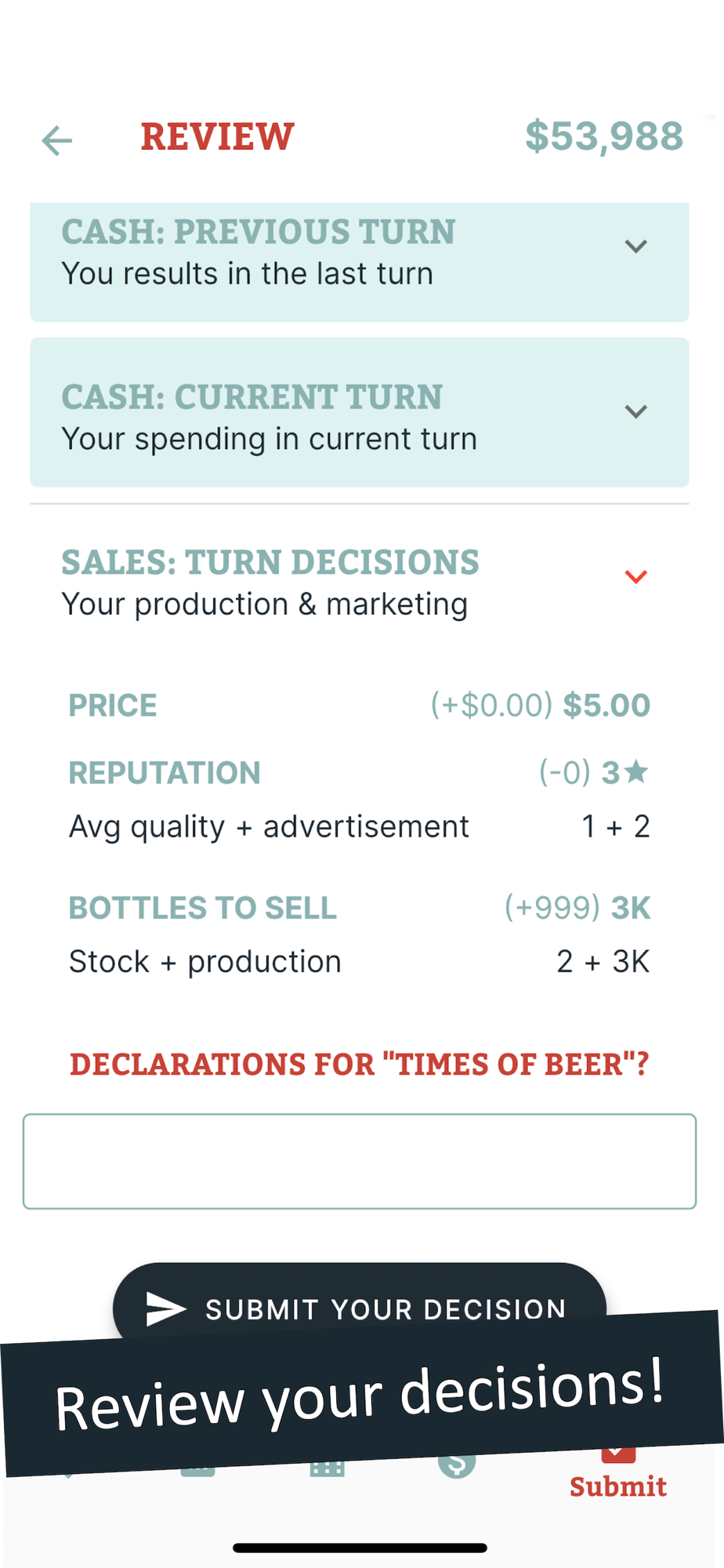Tap the Cash: Current Turn heading
Screen dimensions: 724x1568
click(252, 397)
